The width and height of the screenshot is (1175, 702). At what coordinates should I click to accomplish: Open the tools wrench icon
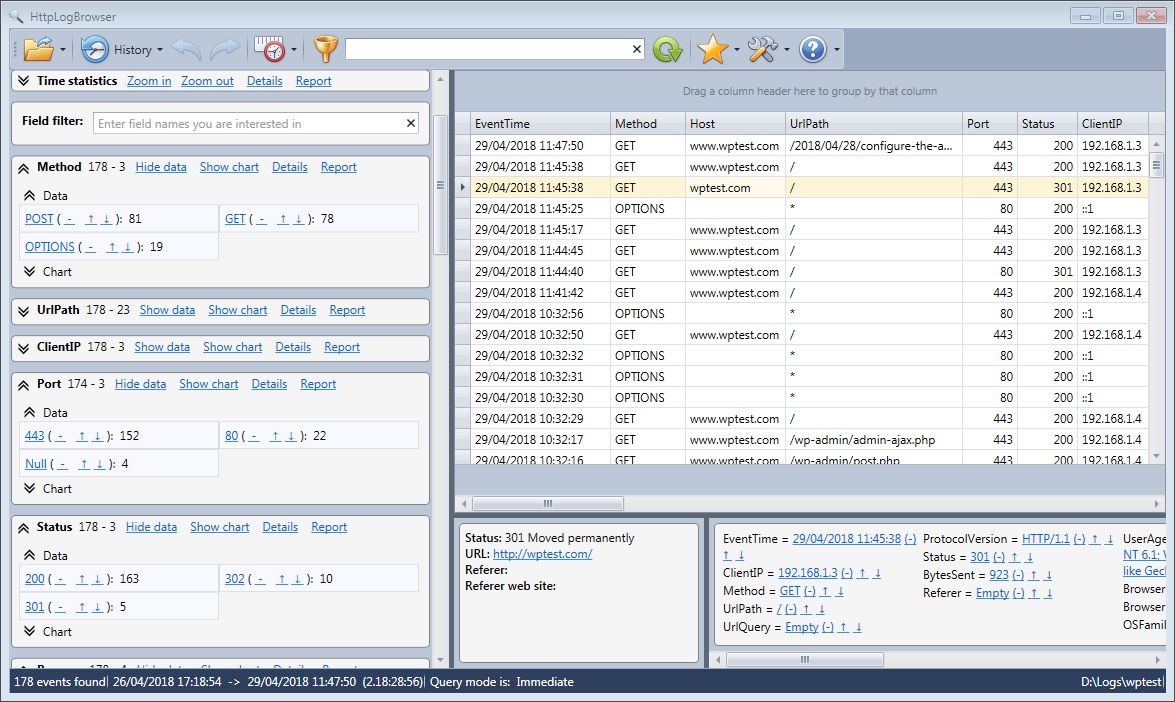click(x=763, y=49)
